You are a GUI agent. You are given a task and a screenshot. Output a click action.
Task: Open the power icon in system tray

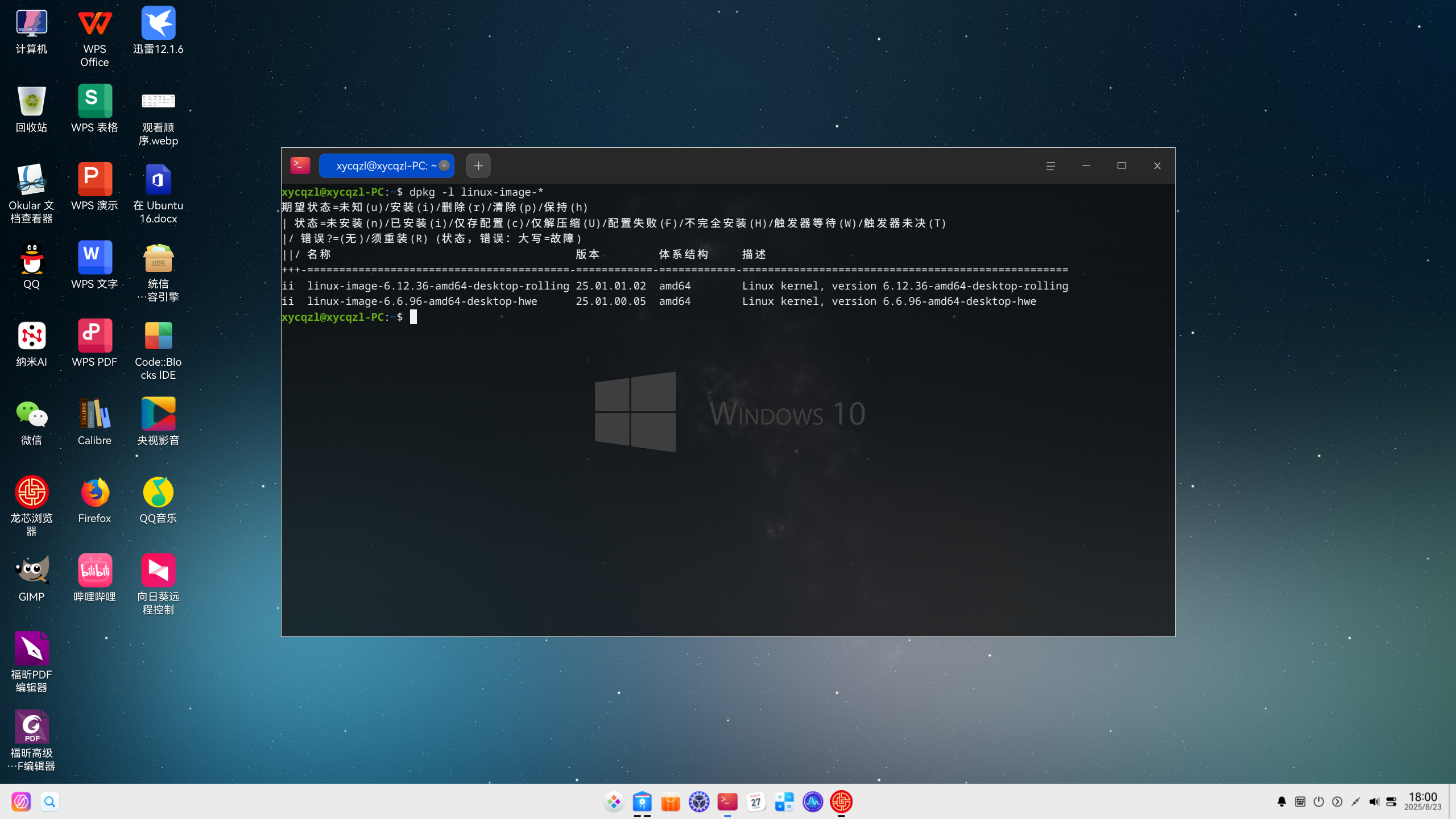click(1318, 802)
